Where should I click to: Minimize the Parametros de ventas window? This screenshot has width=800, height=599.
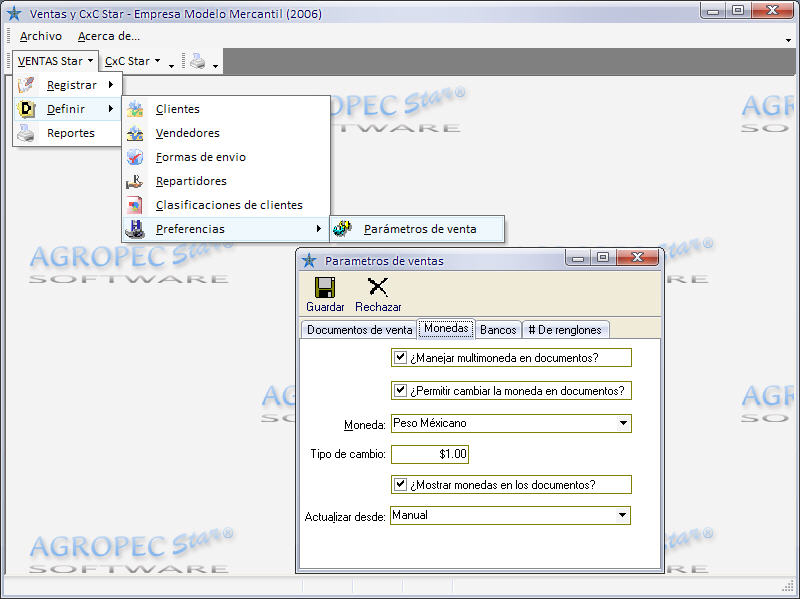point(578,258)
